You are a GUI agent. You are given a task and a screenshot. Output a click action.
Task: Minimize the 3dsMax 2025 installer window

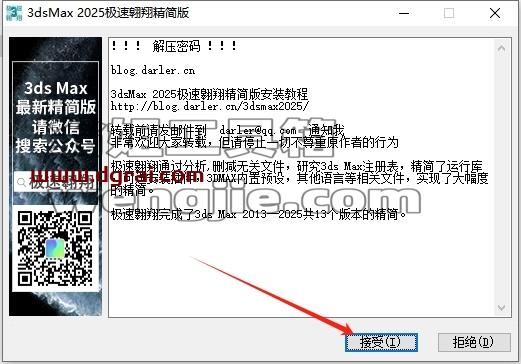click(404, 13)
